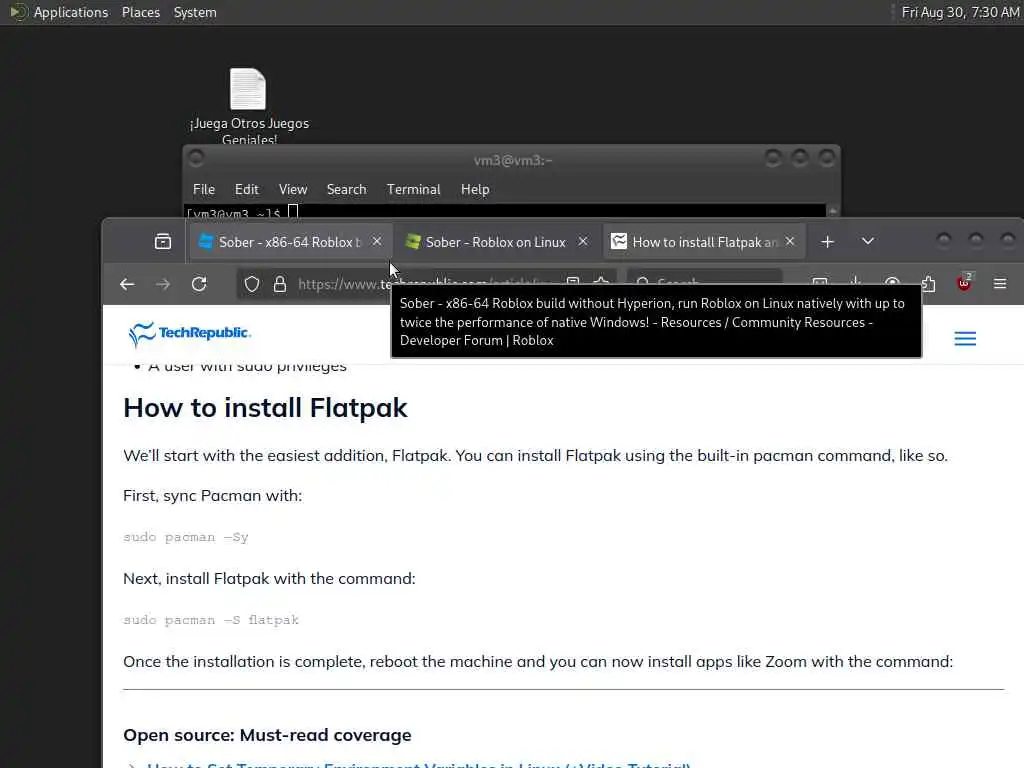Open the terminal Search menu
1024x768 pixels.
(x=346, y=189)
